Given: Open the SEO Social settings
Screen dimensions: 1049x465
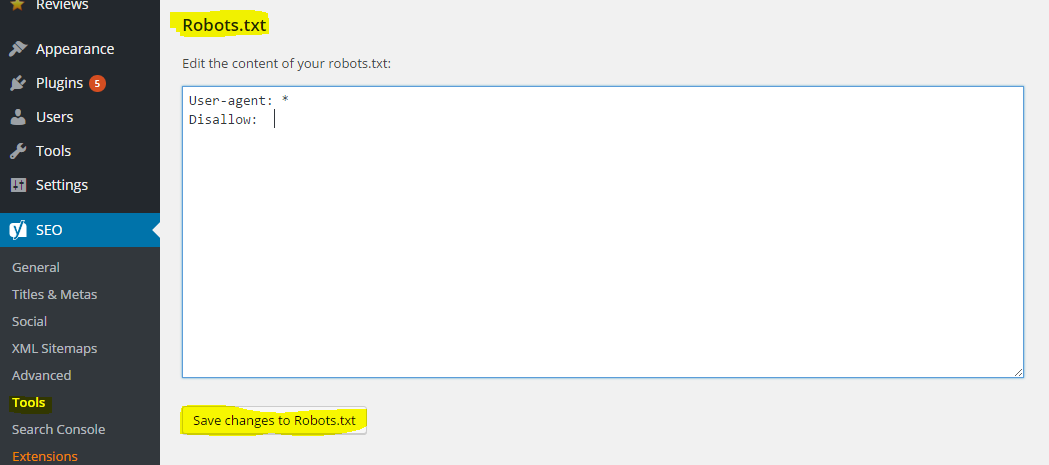Looking at the screenshot, I should pyautogui.click(x=29, y=321).
